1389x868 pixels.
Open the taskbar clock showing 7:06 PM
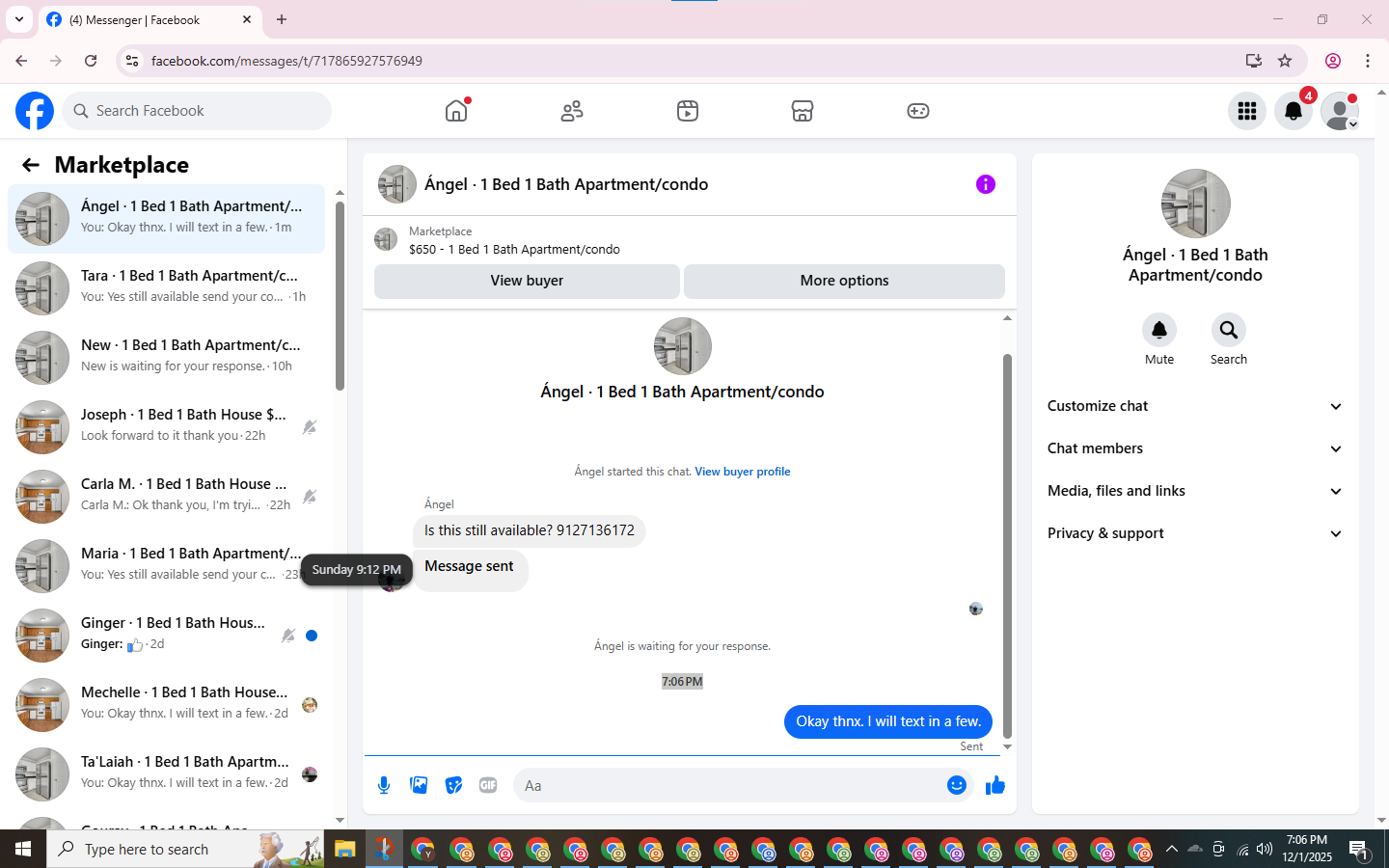tap(1307, 849)
